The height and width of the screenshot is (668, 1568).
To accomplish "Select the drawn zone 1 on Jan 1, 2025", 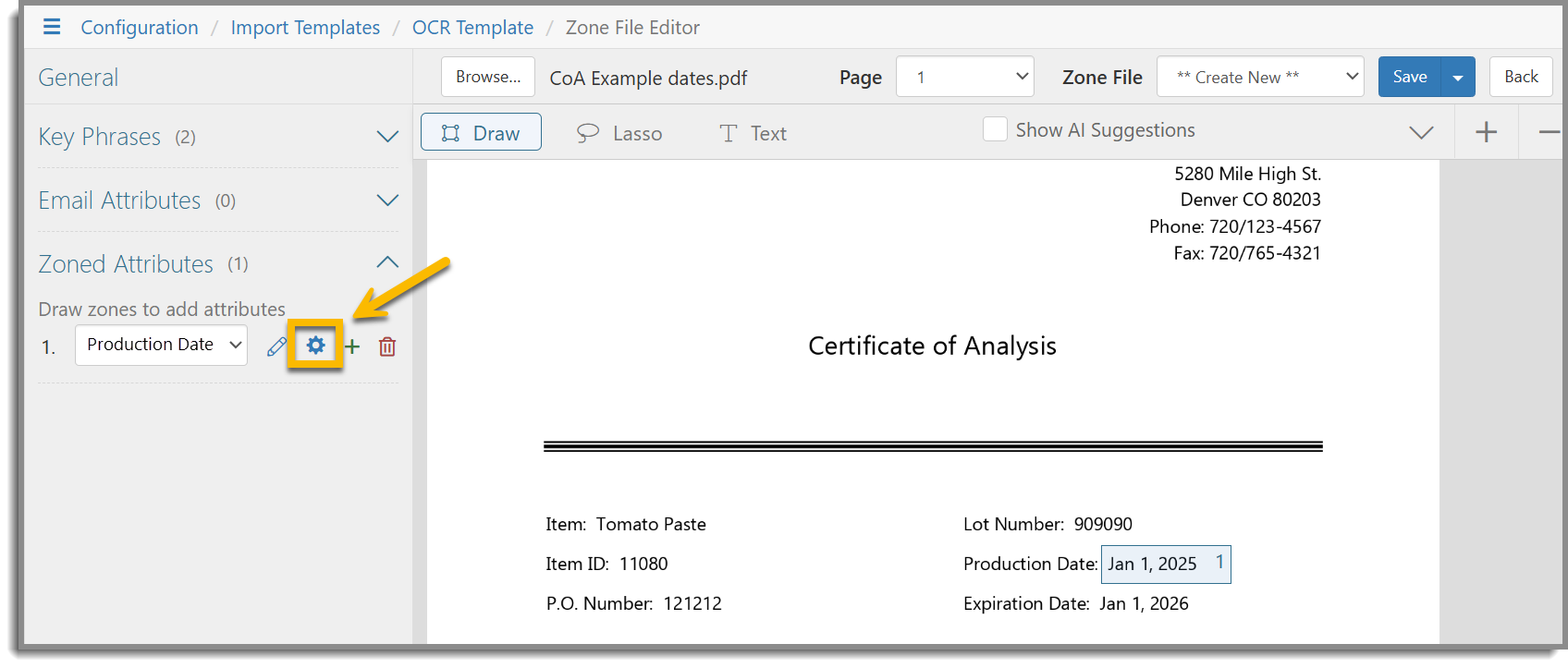I will point(1166,564).
